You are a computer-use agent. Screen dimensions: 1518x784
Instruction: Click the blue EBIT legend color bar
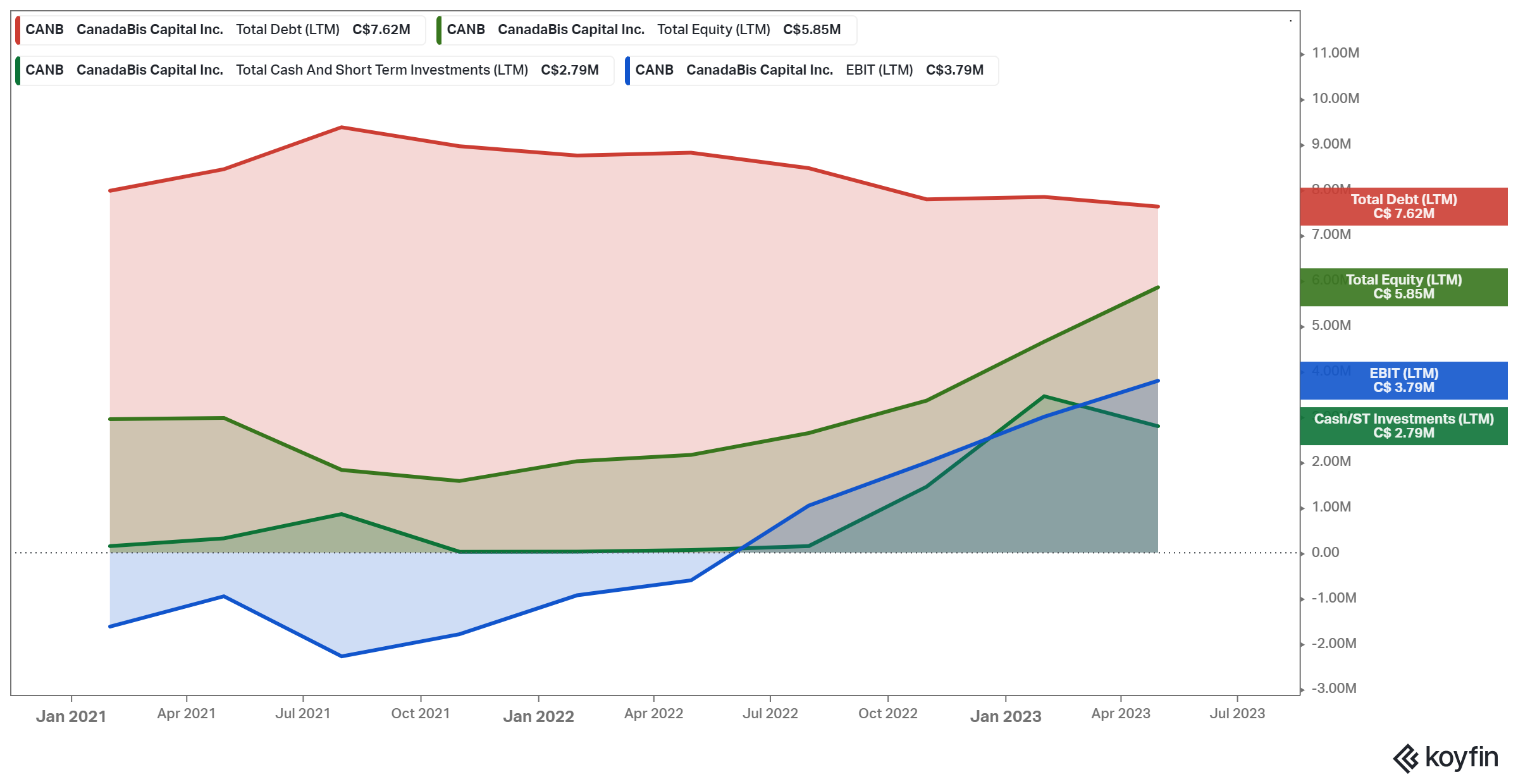[x=627, y=70]
